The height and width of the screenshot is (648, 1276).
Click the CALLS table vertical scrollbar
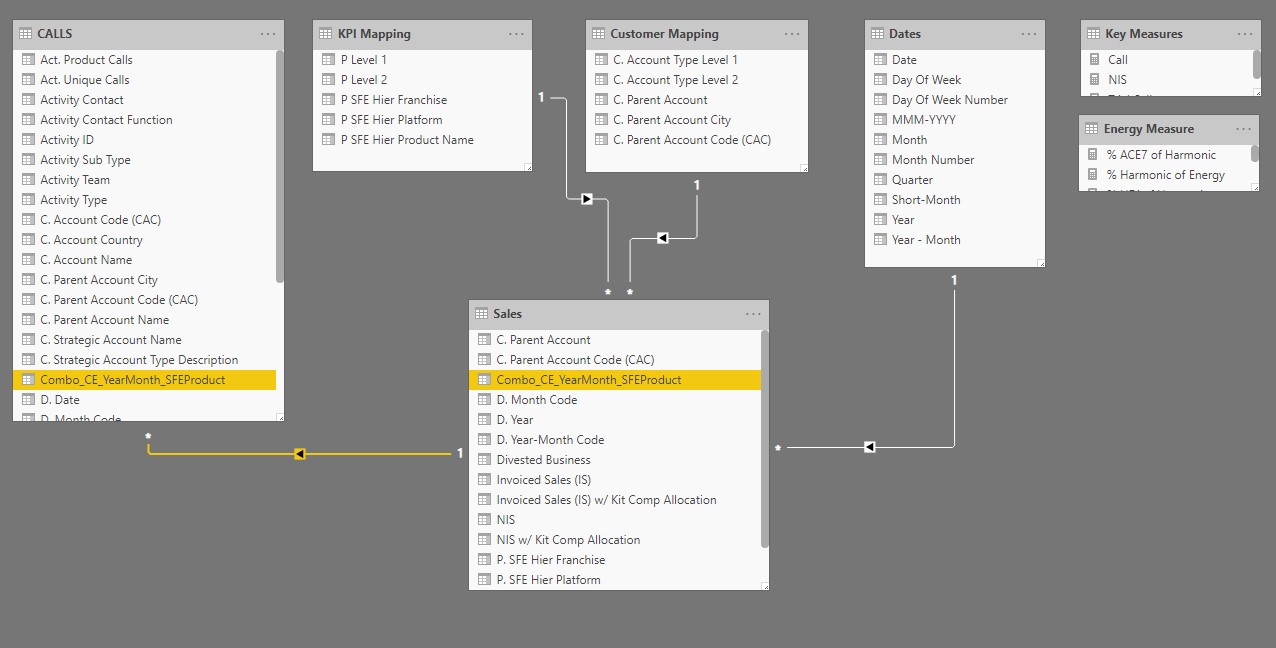coord(280,166)
